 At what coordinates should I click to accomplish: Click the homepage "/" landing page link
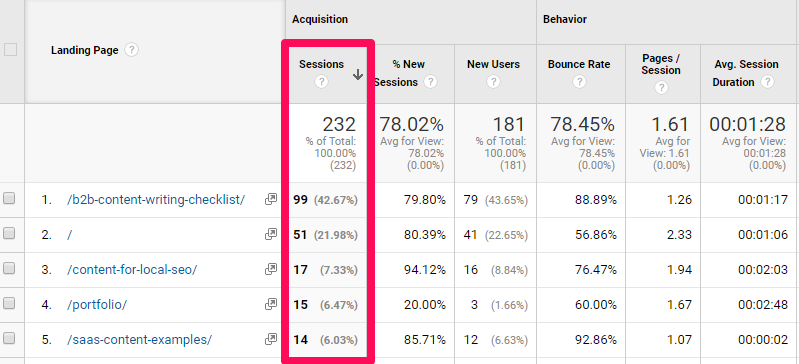tap(69, 235)
